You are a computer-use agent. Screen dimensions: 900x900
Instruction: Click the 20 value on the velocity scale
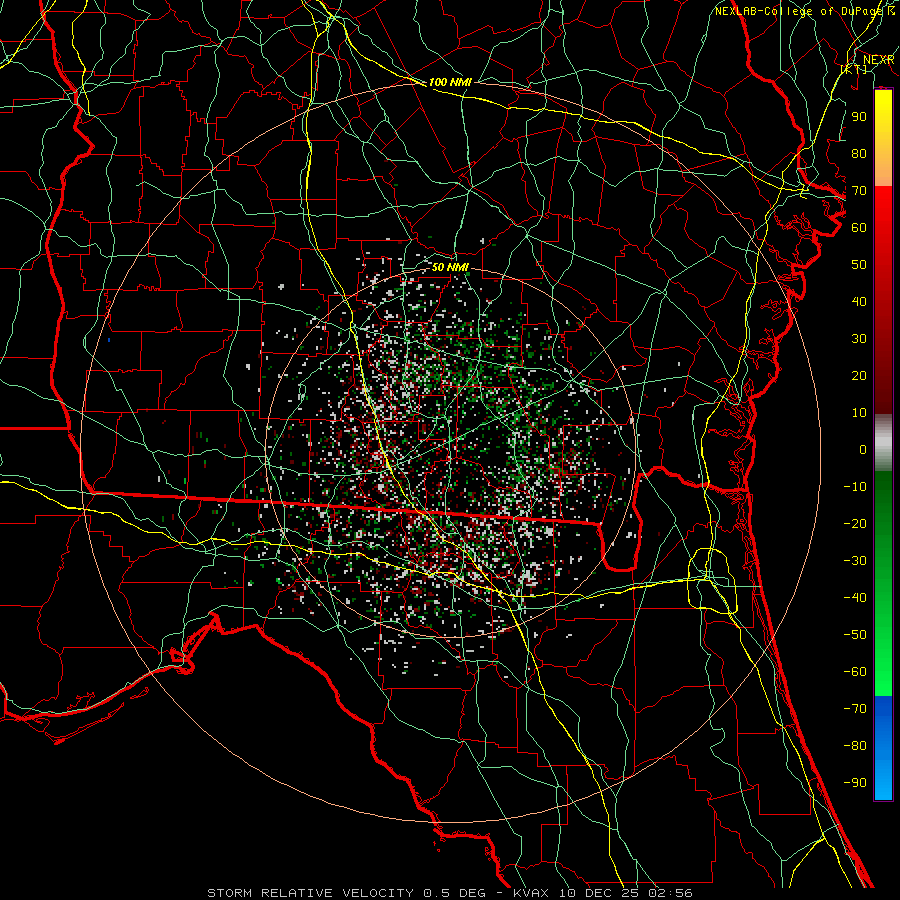pyautogui.click(x=859, y=375)
